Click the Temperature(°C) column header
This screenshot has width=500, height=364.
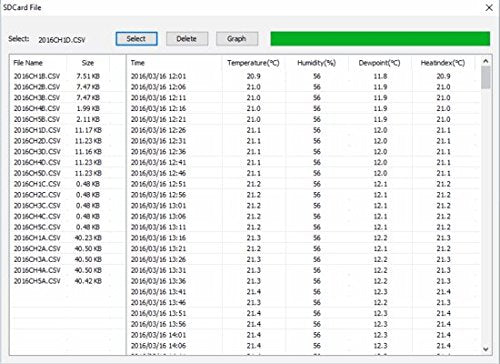pos(253,63)
